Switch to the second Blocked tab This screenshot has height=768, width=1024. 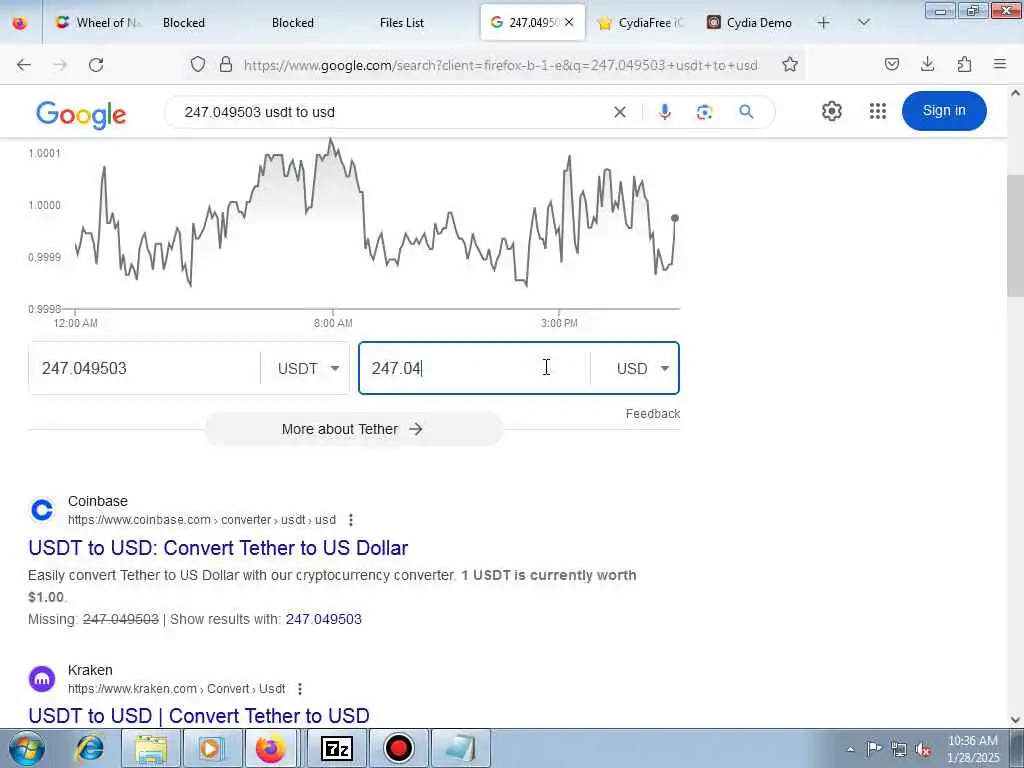[293, 22]
